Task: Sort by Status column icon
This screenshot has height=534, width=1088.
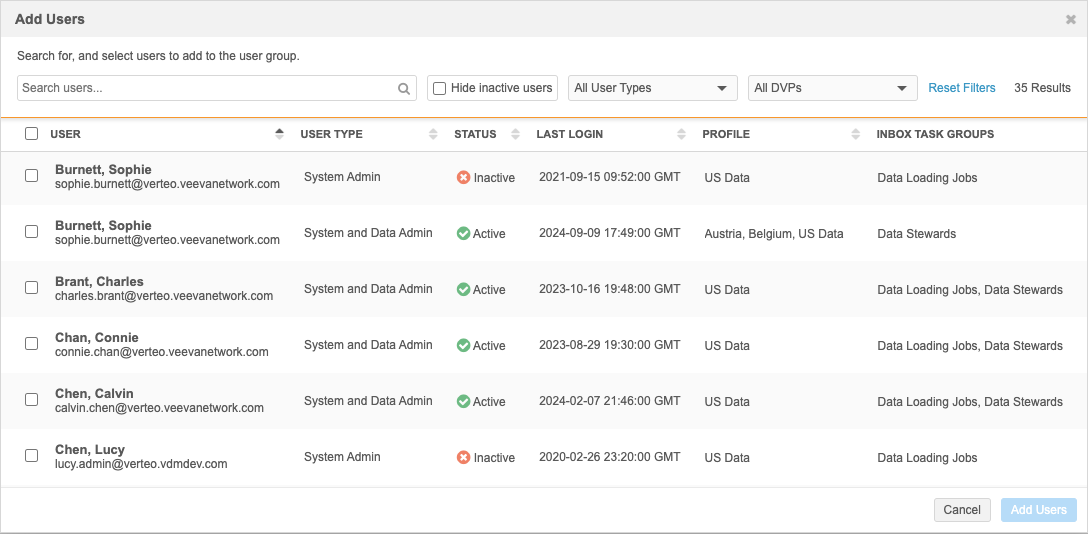Action: click(x=516, y=134)
